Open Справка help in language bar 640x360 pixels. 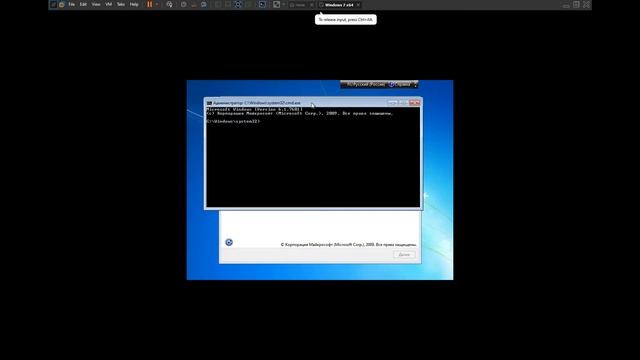tap(400, 84)
